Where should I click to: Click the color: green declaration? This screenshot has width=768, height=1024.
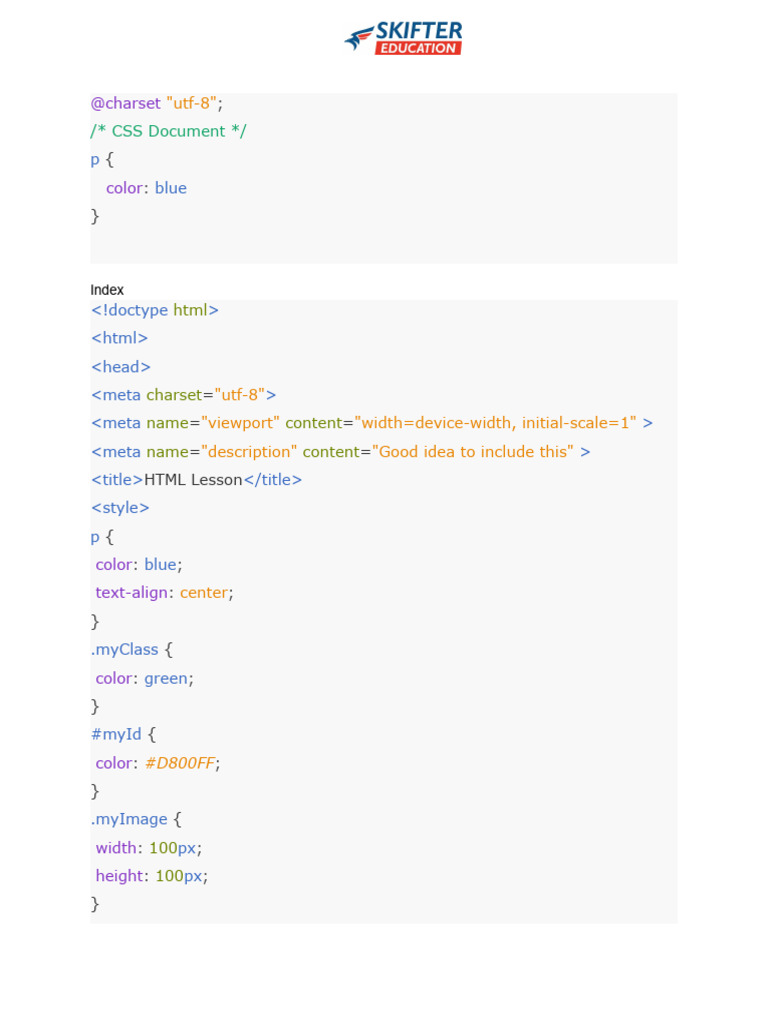pyautogui.click(x=144, y=678)
